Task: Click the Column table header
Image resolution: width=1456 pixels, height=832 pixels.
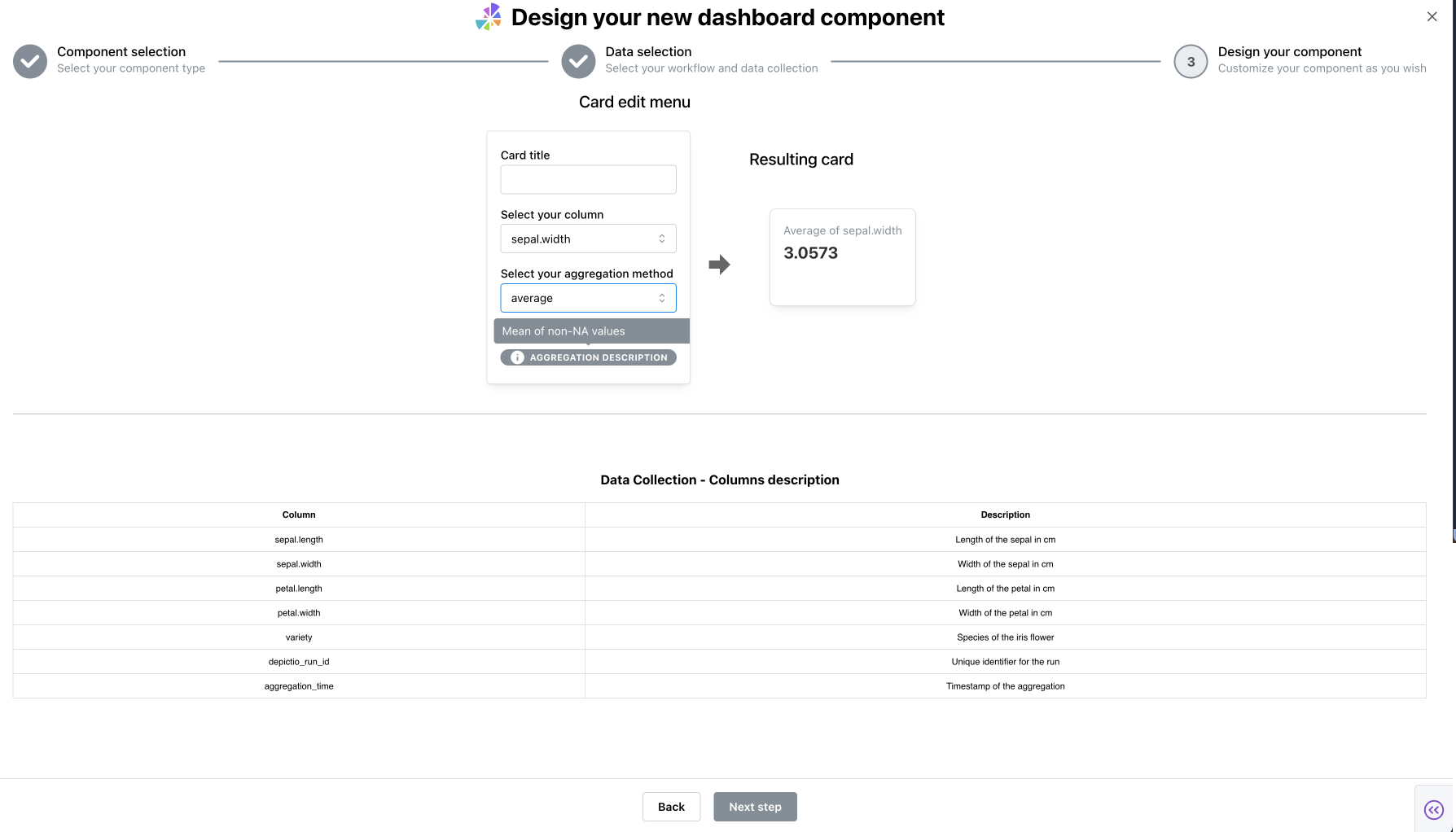Action: [x=299, y=515]
